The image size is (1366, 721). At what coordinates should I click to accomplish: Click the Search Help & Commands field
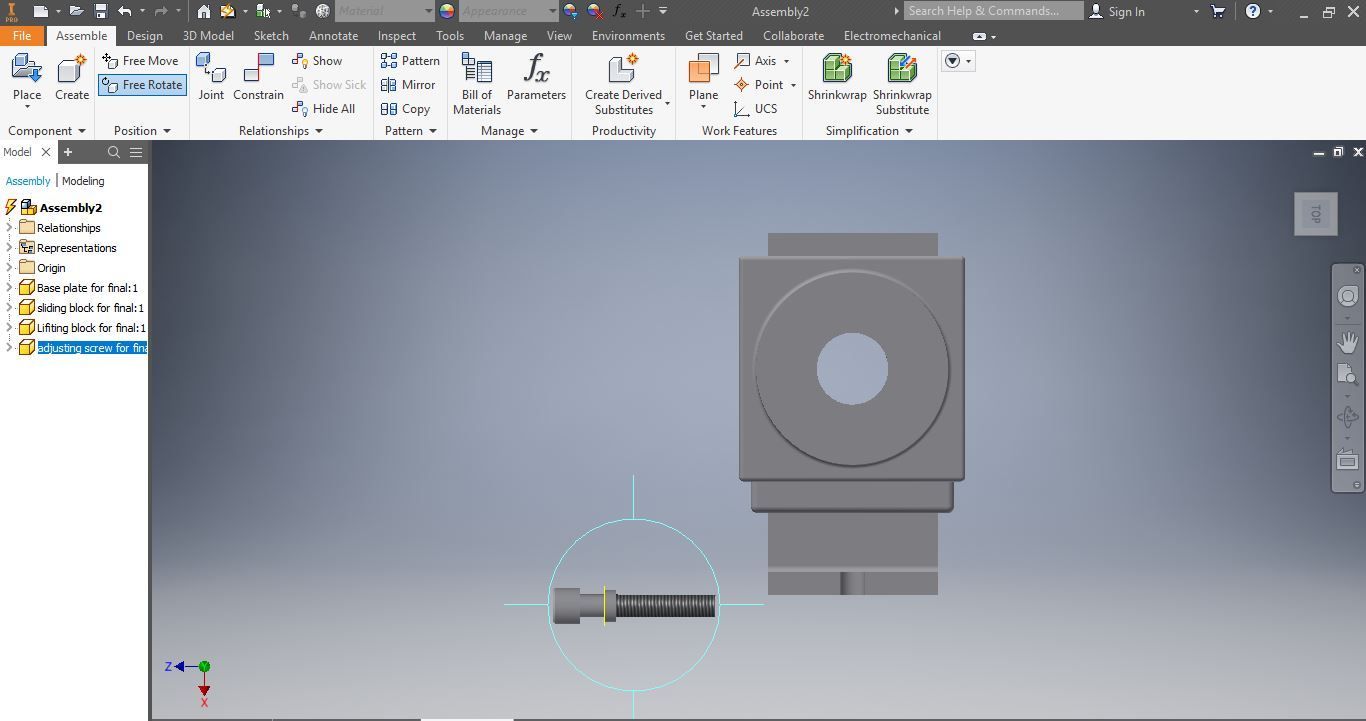click(x=994, y=11)
